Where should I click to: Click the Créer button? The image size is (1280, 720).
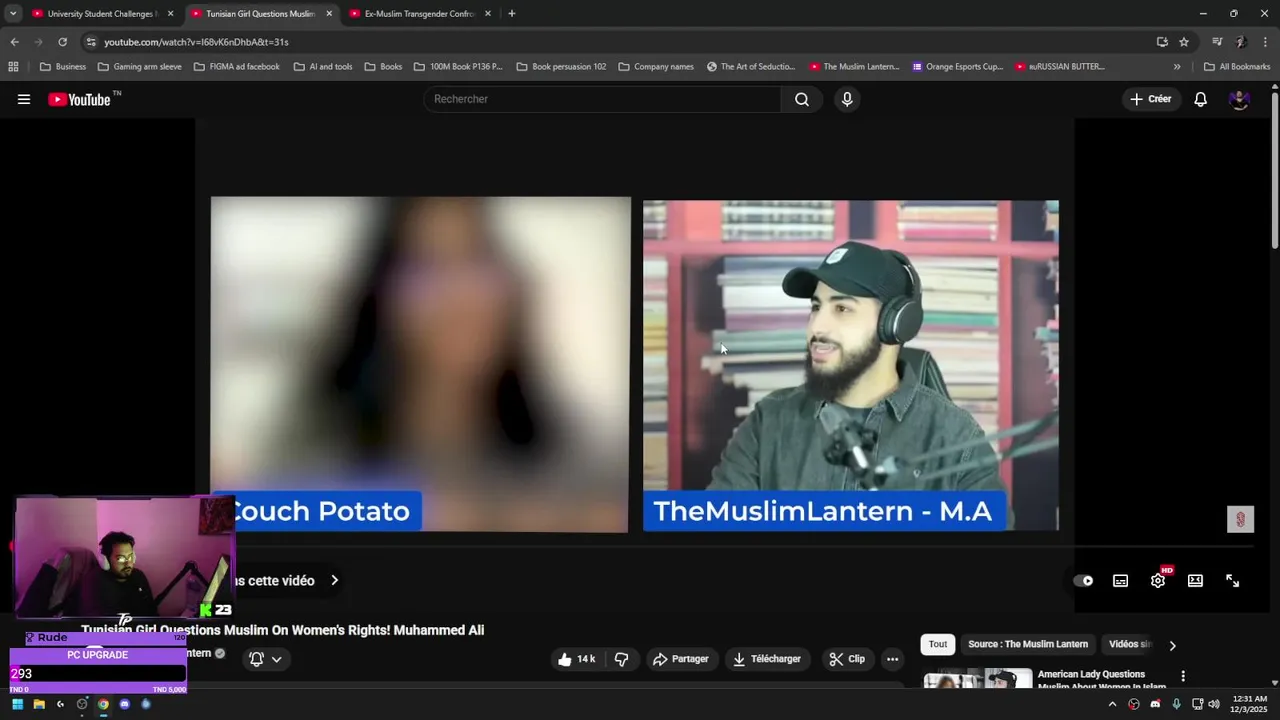pyautogui.click(x=1150, y=99)
